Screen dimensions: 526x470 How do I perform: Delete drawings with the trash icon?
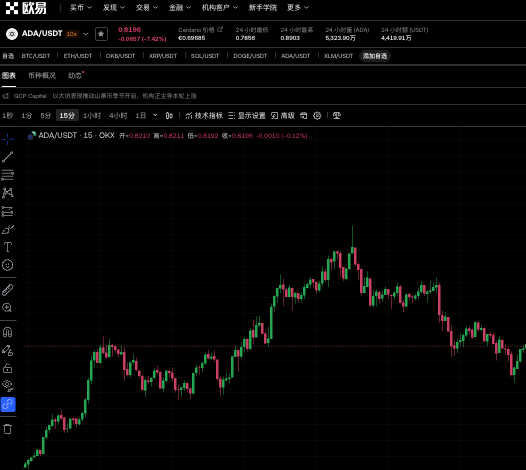[8, 429]
